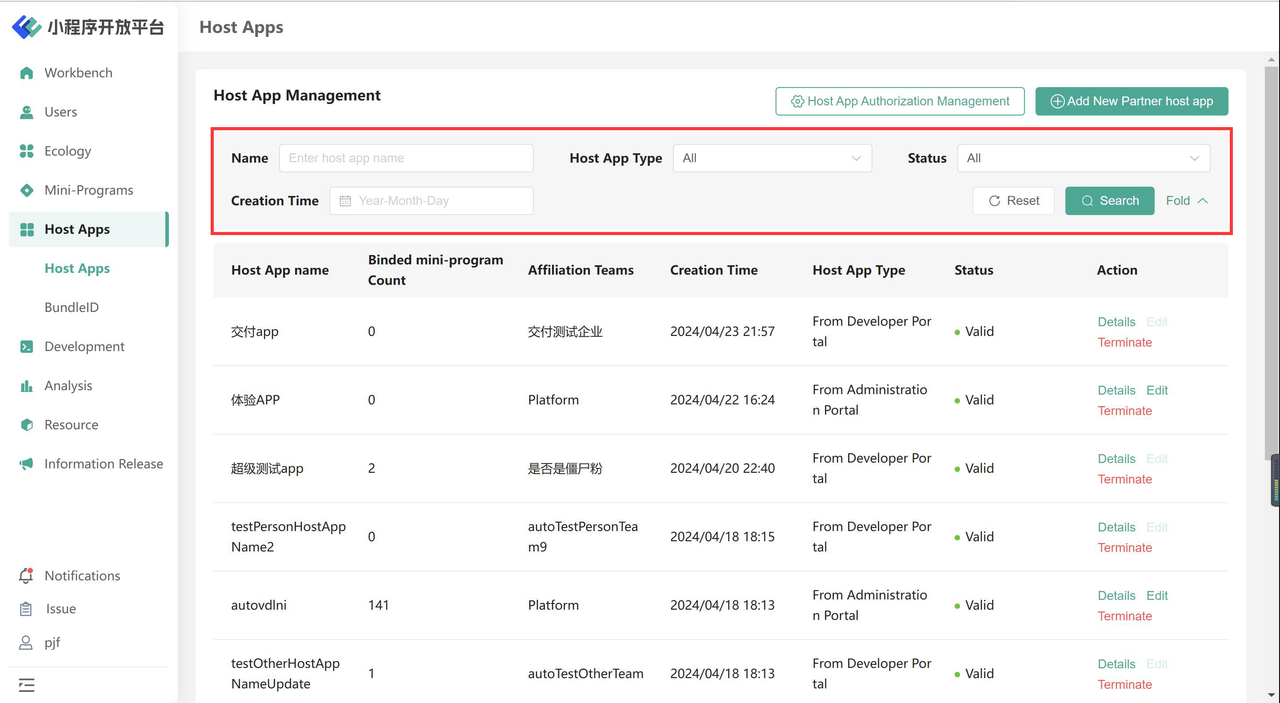Click the 2024/04/23 21:57 creation time
This screenshot has height=703, width=1280.
722,332
